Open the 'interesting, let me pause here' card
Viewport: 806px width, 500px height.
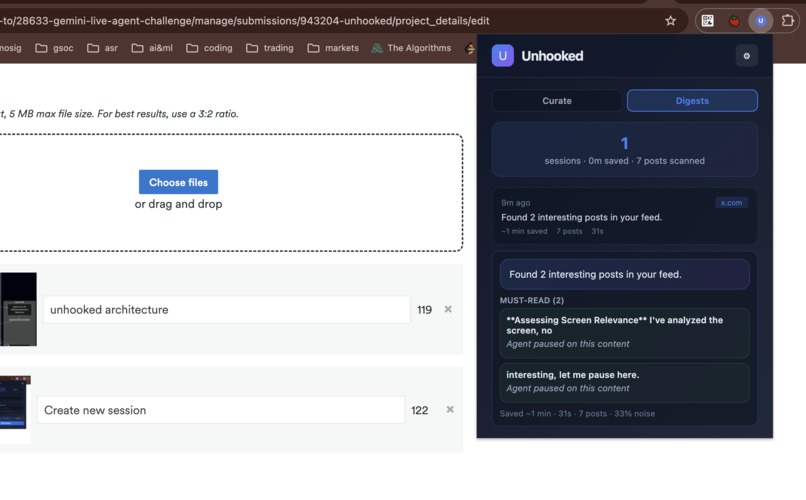[x=625, y=382]
